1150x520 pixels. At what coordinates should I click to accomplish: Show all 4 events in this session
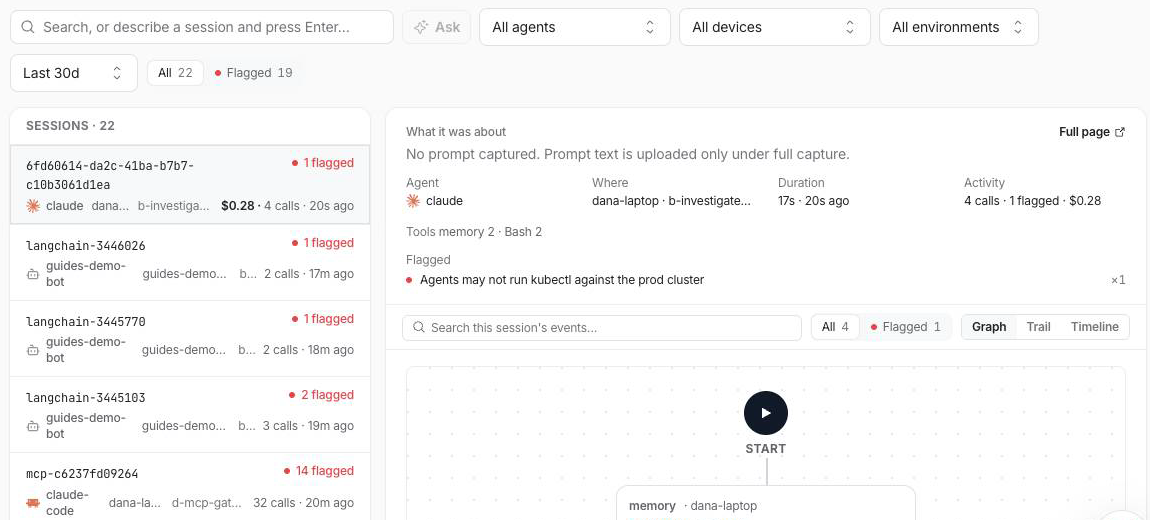pos(835,327)
